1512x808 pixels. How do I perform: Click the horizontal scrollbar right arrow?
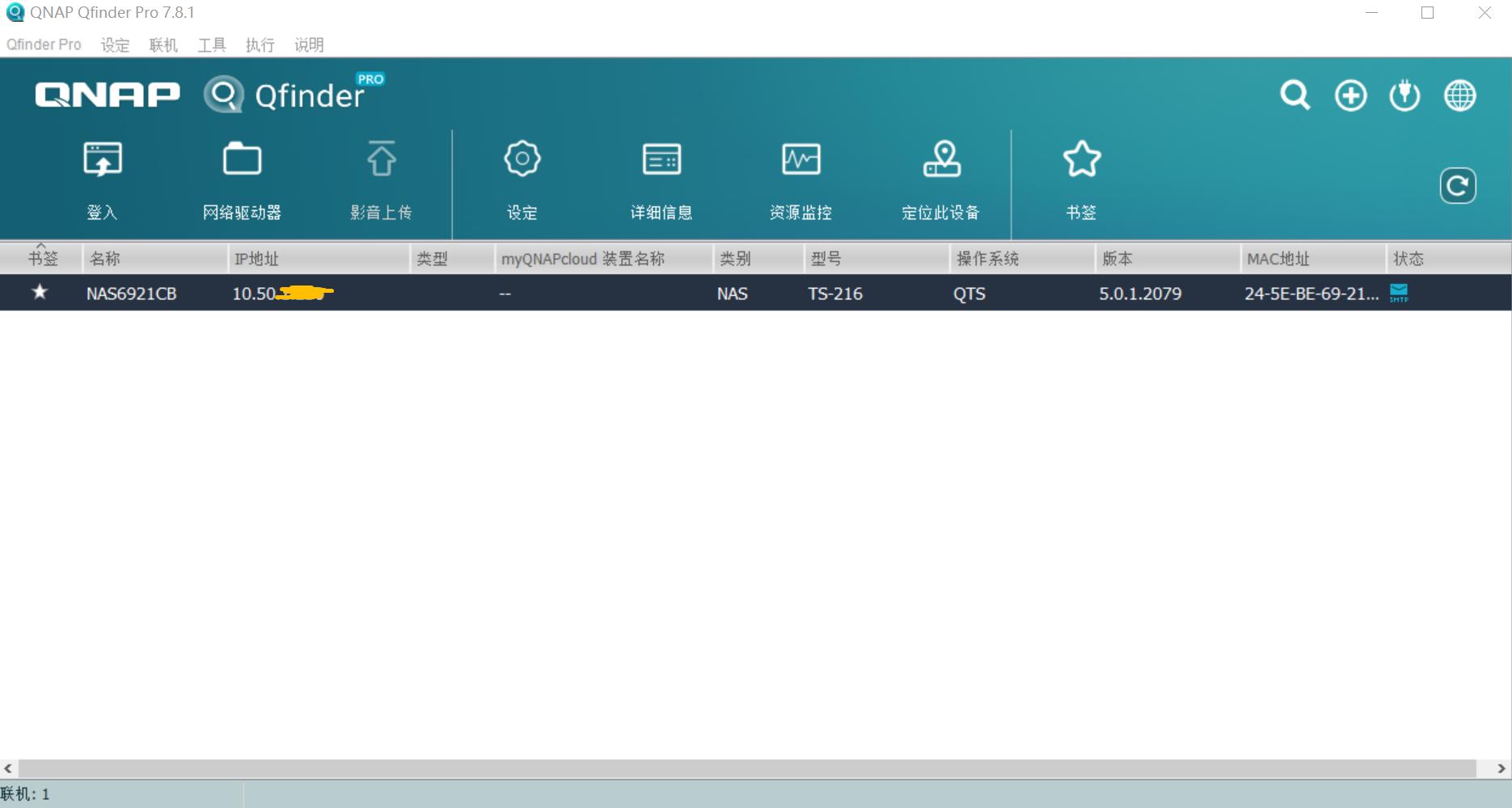click(x=1501, y=768)
